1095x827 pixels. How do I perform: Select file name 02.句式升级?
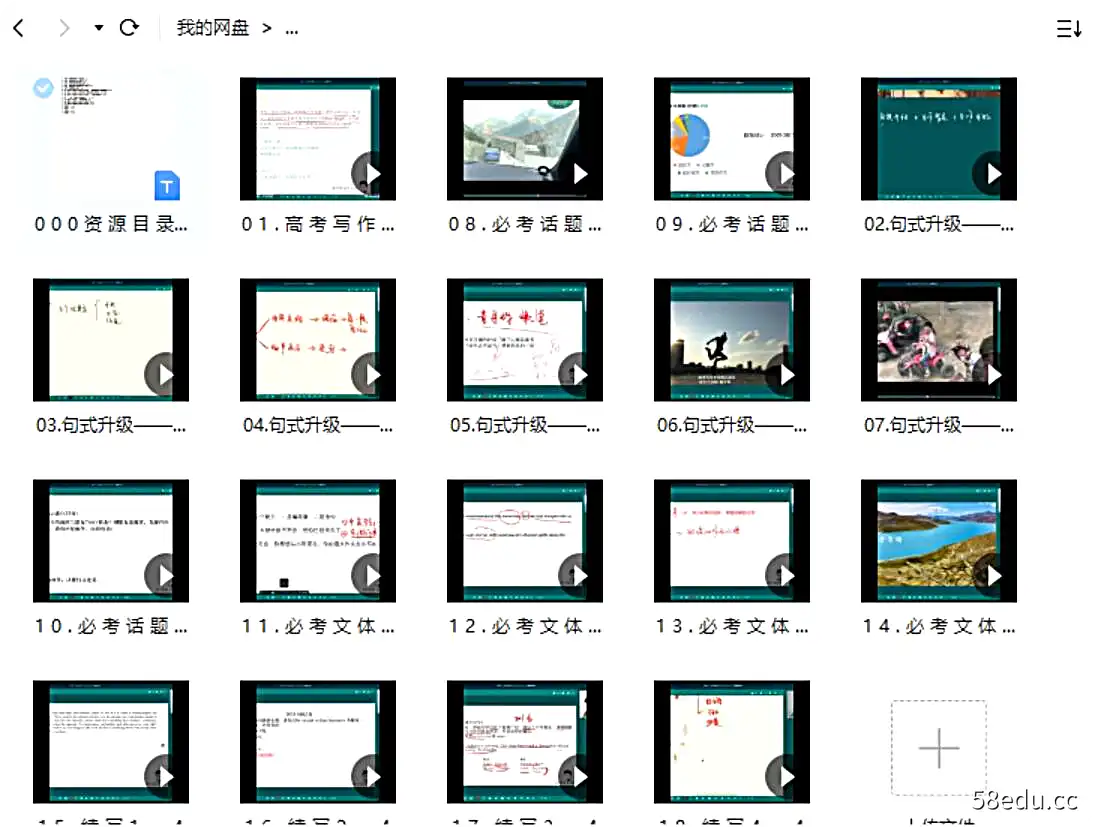(x=939, y=224)
